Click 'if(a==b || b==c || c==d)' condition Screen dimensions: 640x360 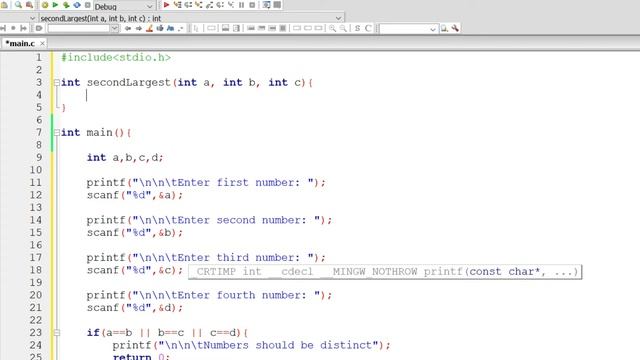pyautogui.click(x=164, y=333)
